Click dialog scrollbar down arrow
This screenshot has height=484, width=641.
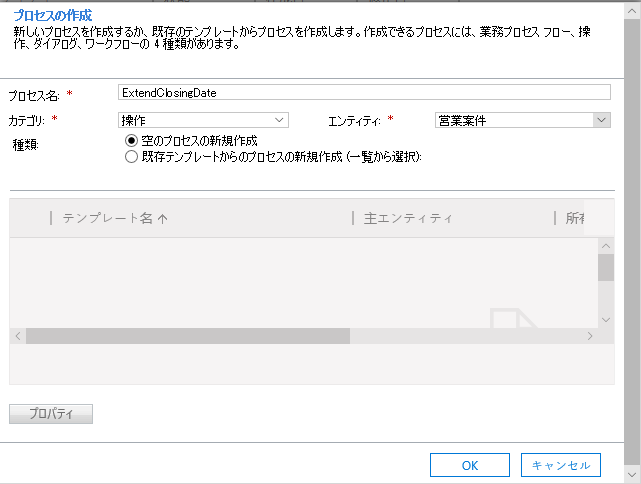(x=632, y=475)
